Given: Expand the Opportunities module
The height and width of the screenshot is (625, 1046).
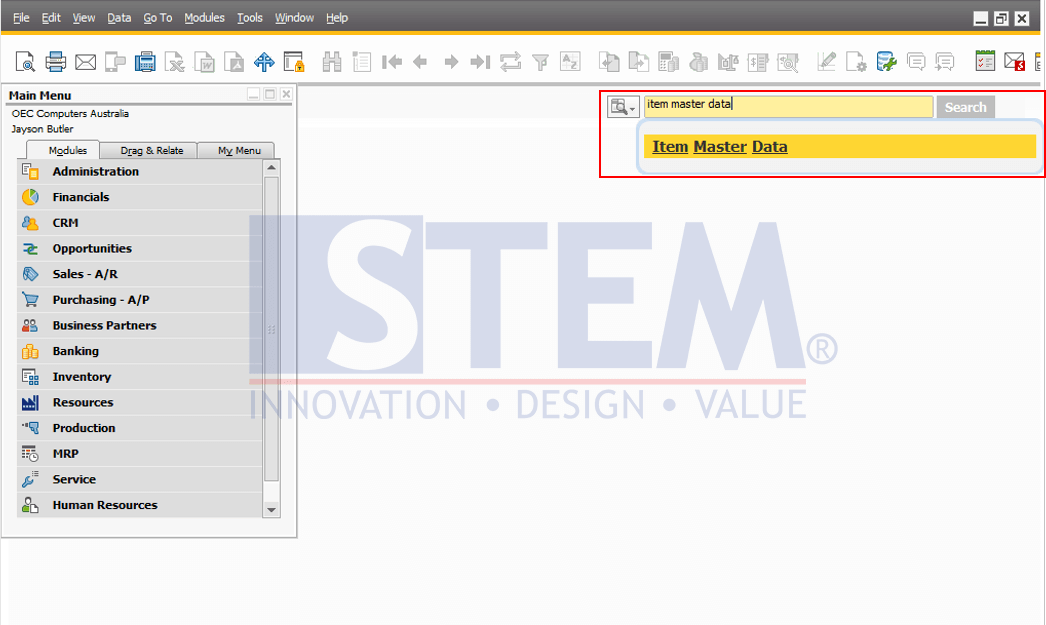Looking at the screenshot, I should (x=139, y=249).
